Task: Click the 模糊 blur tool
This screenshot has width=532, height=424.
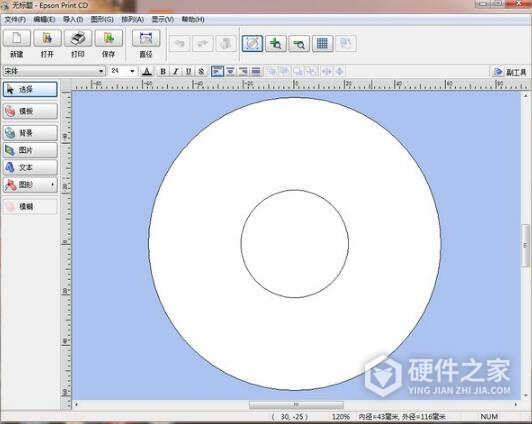Action: click(x=30, y=206)
